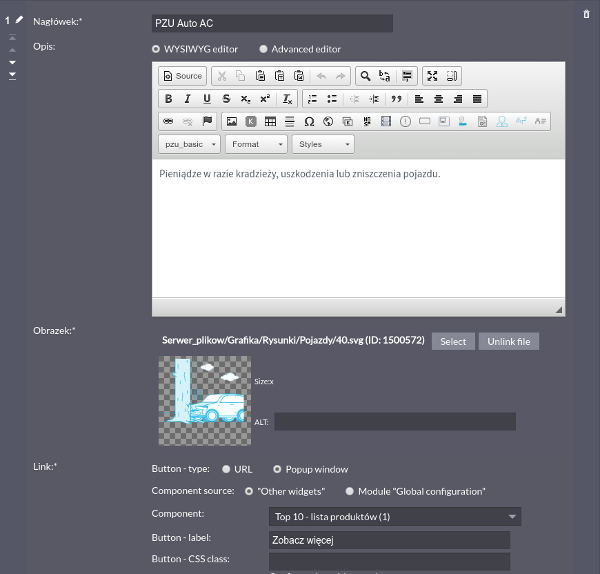
Task: Click the ALT text input field
Action: [395, 421]
